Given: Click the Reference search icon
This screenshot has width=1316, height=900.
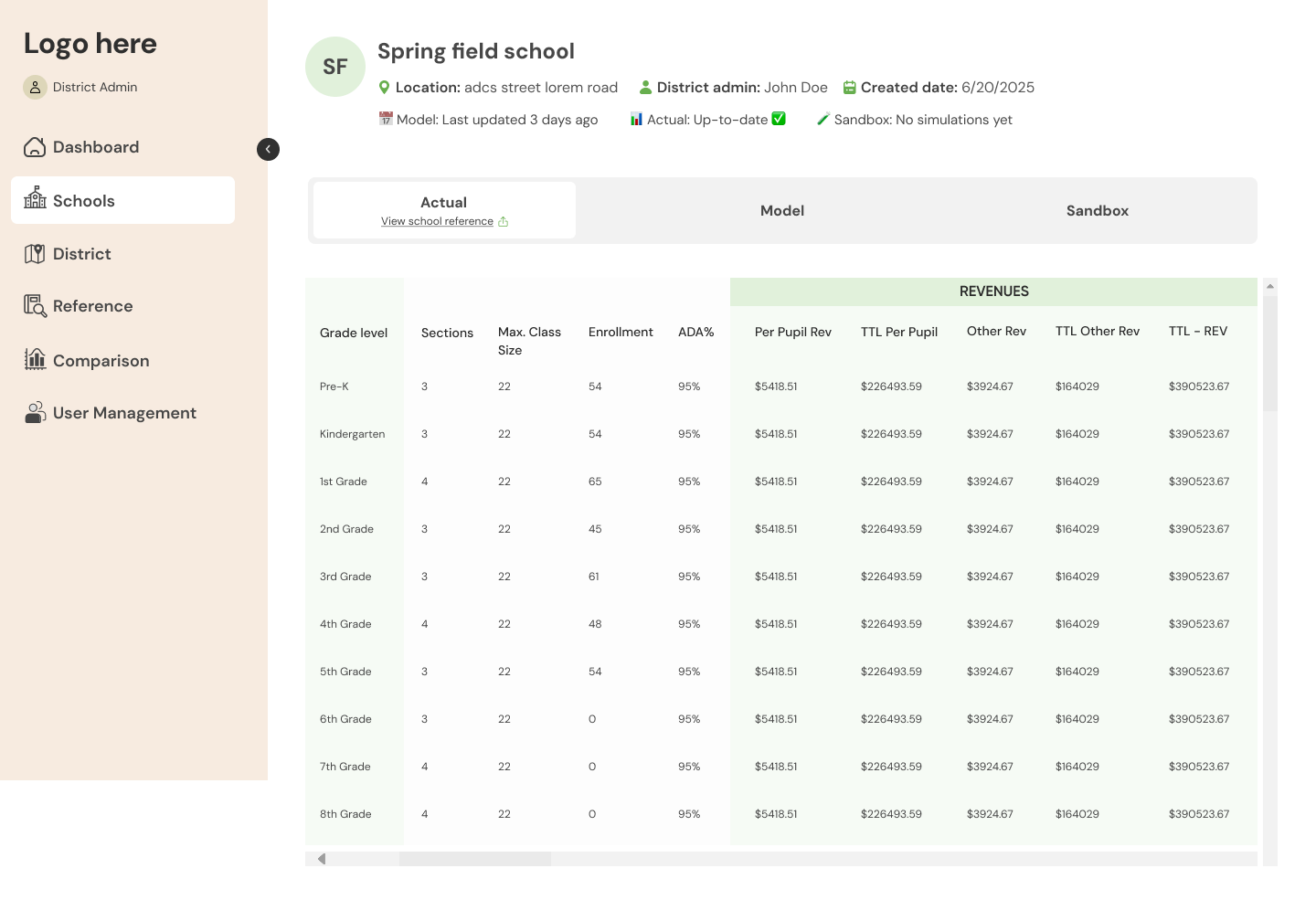Looking at the screenshot, I should coord(35,306).
